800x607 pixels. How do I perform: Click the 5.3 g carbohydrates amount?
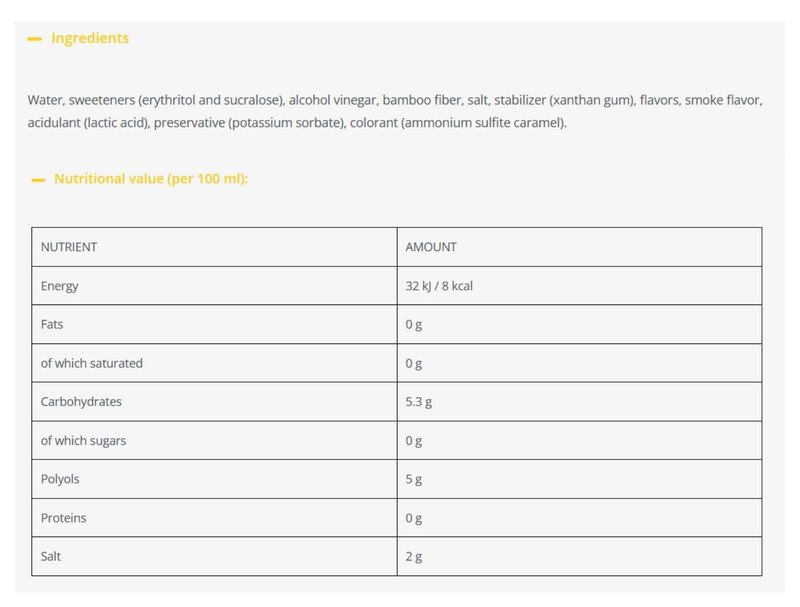(419, 402)
